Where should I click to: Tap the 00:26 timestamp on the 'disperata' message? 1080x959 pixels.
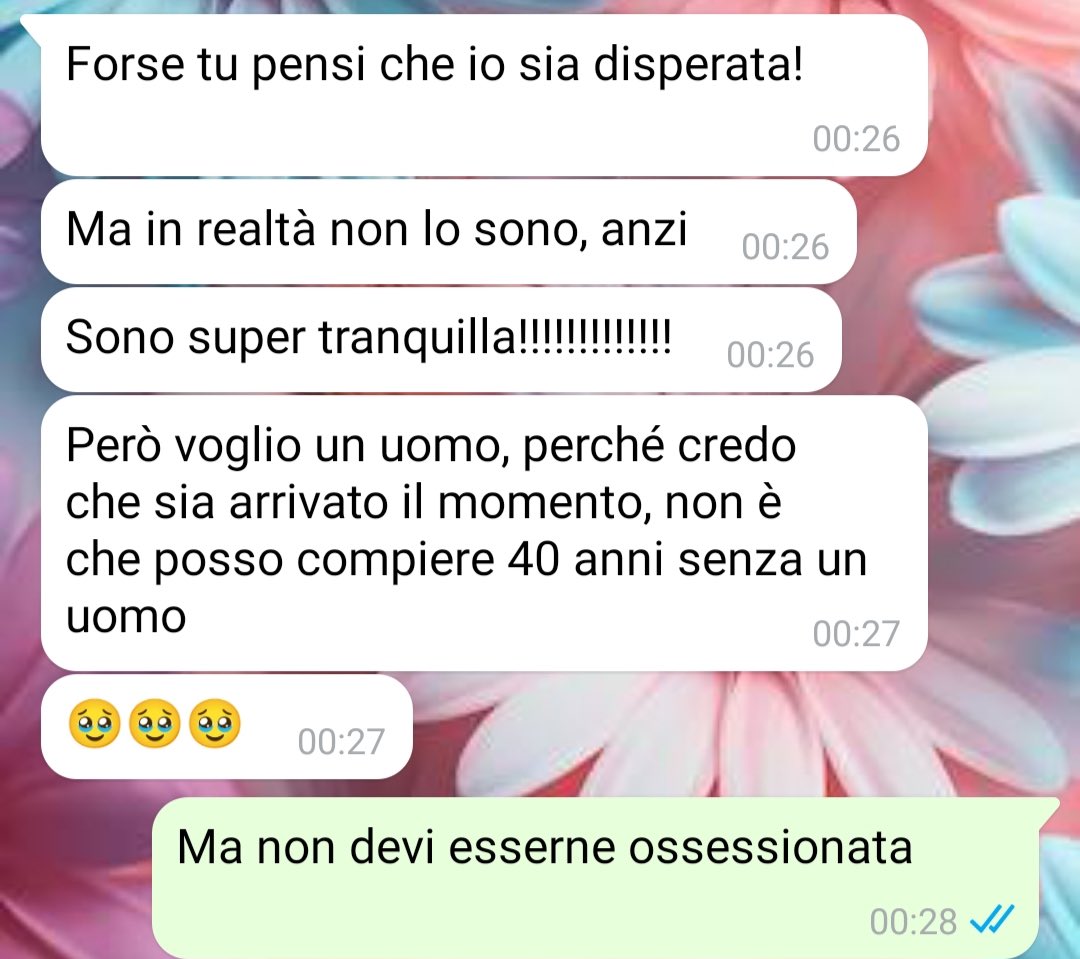click(856, 138)
